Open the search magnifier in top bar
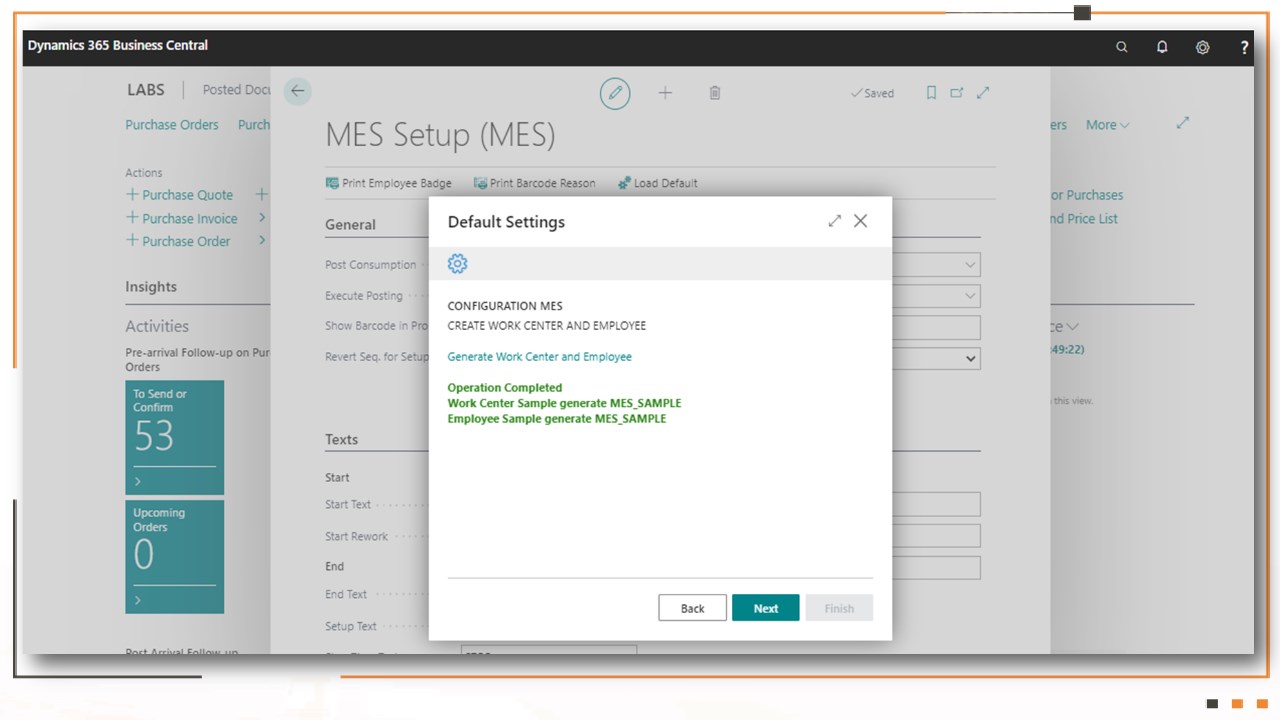The image size is (1280, 720). [x=1122, y=47]
